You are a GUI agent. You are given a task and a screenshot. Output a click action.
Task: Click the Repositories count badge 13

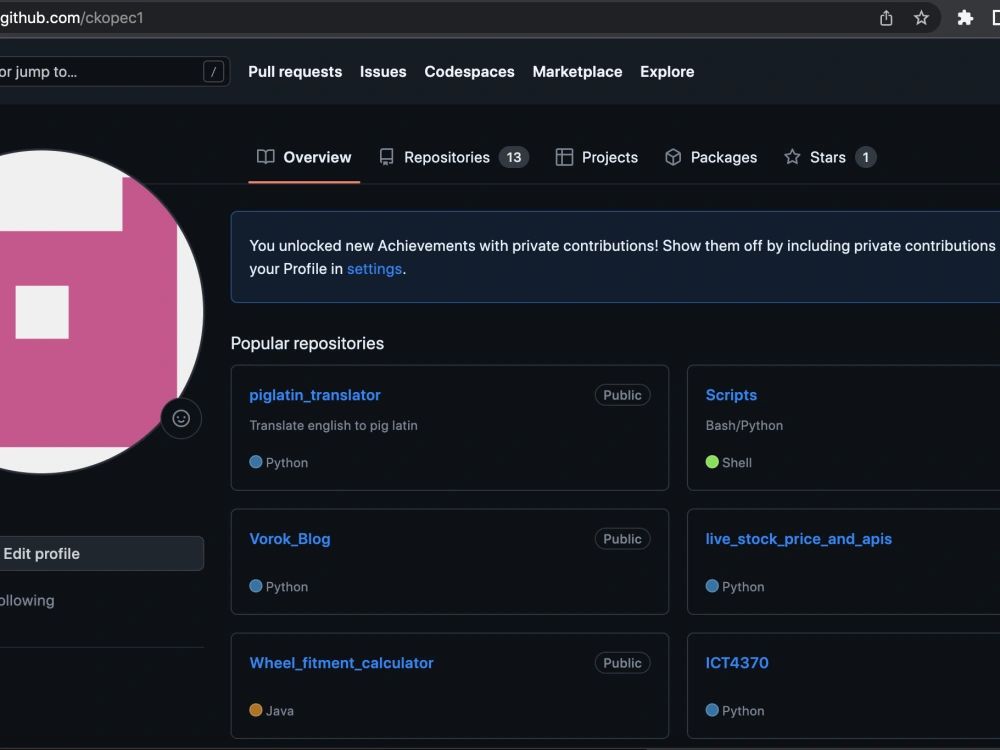tap(514, 158)
